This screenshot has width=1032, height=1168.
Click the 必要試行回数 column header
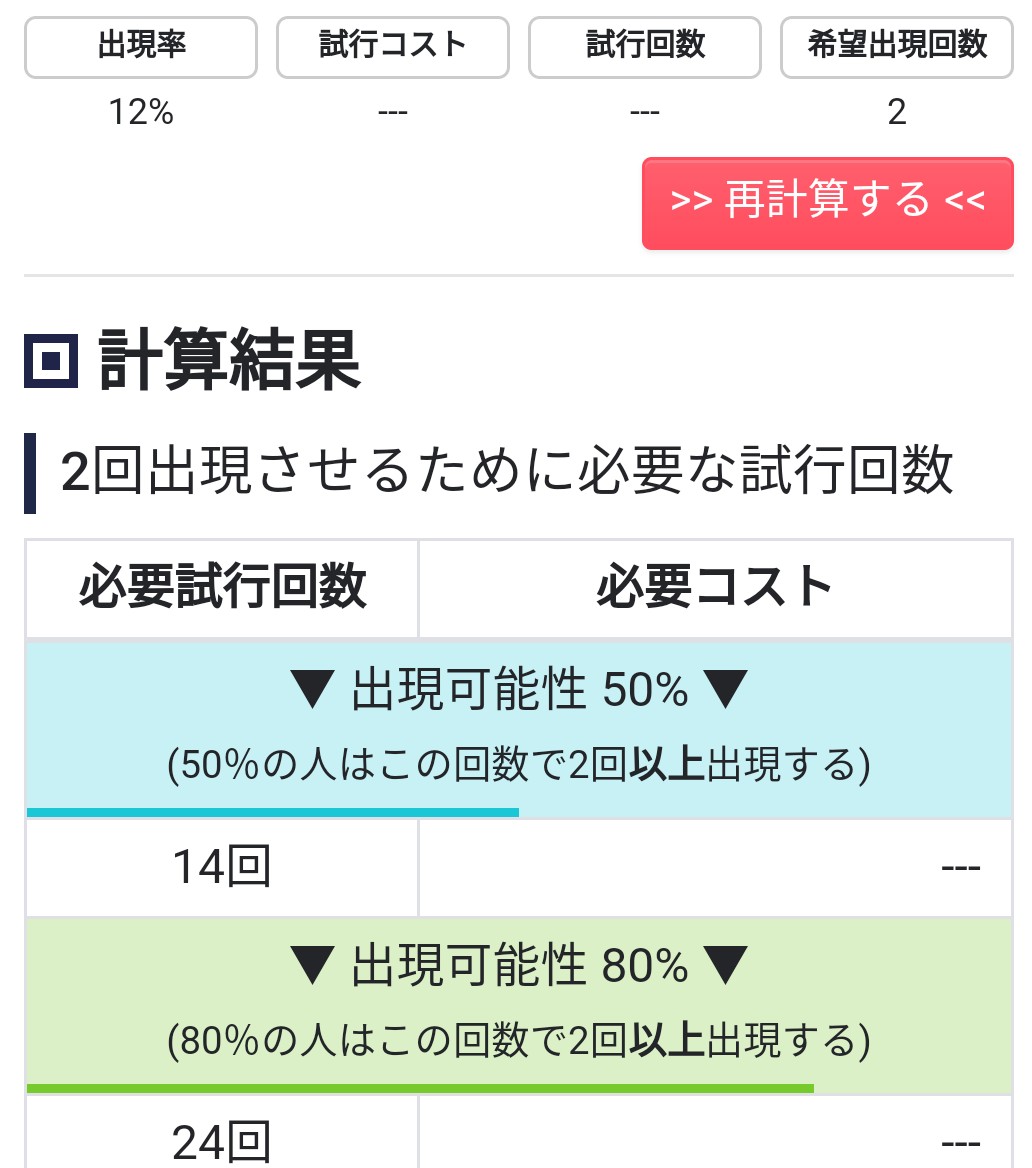pyautogui.click(x=222, y=588)
